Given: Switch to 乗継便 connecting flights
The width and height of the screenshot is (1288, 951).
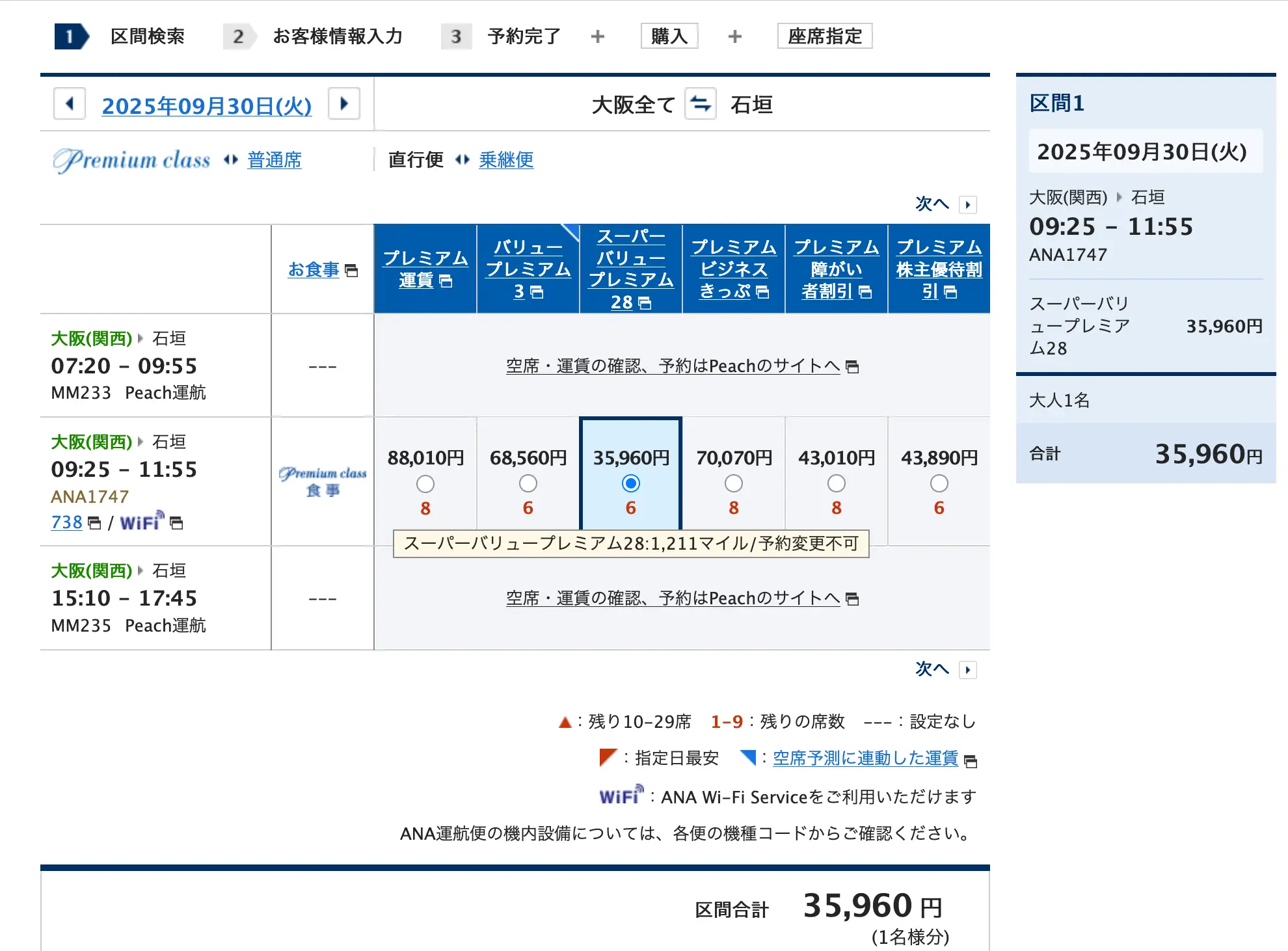Looking at the screenshot, I should [506, 160].
